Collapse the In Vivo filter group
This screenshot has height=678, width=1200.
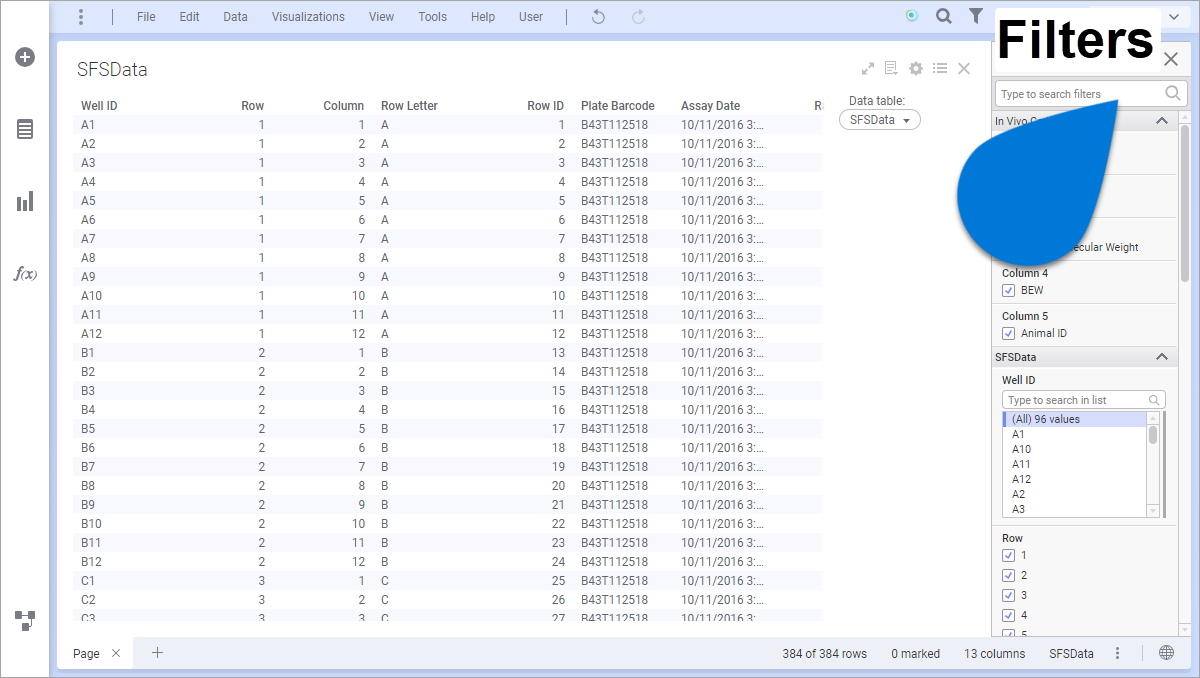coord(1161,121)
